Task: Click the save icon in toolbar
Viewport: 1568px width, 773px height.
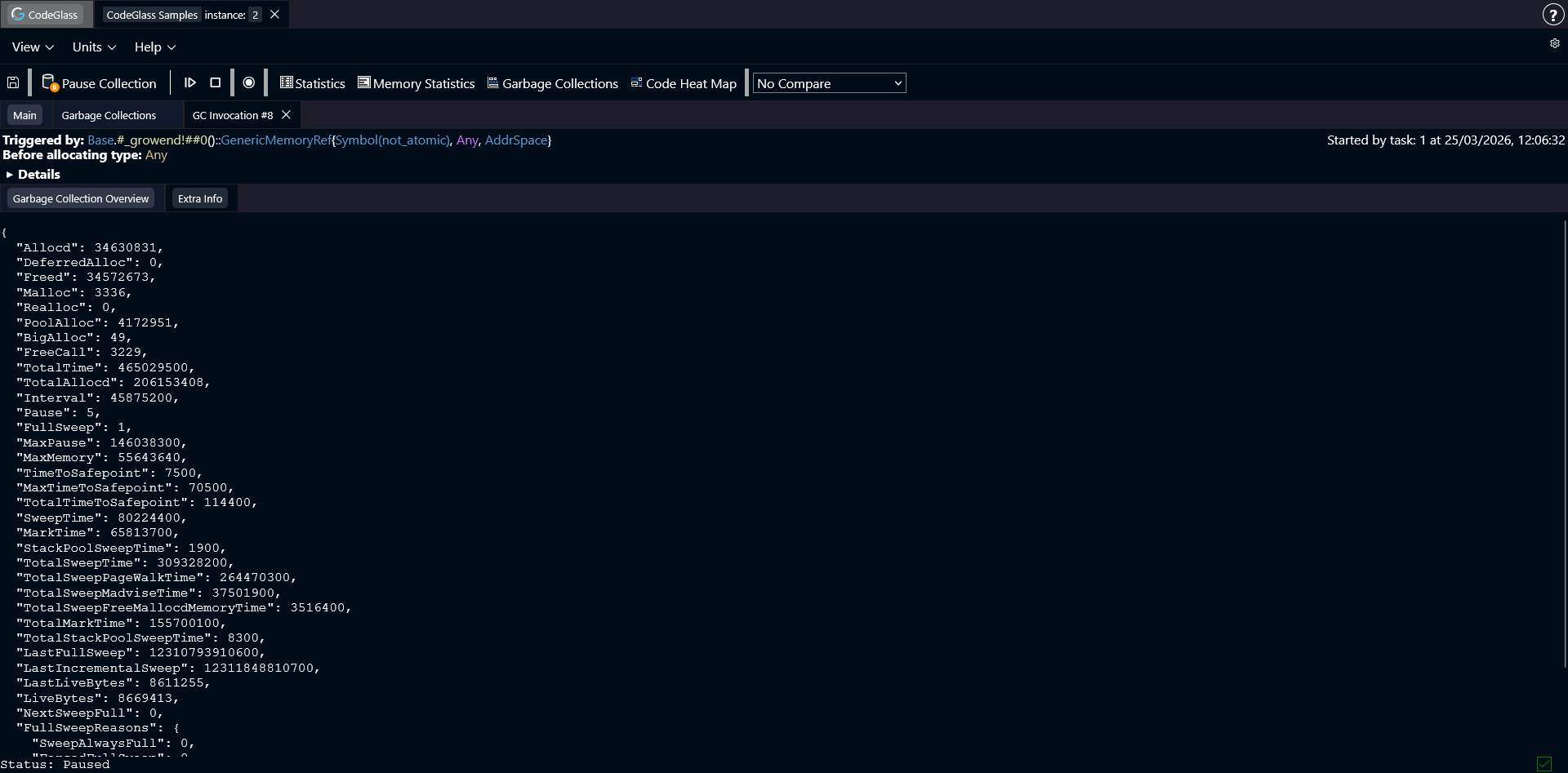Action: click(13, 83)
